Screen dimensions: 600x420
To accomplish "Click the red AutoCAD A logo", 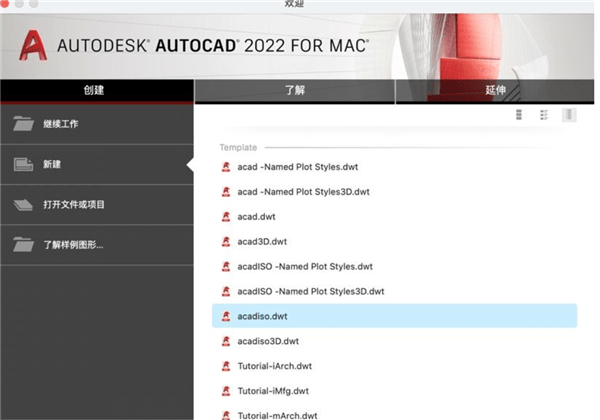I will point(33,46).
